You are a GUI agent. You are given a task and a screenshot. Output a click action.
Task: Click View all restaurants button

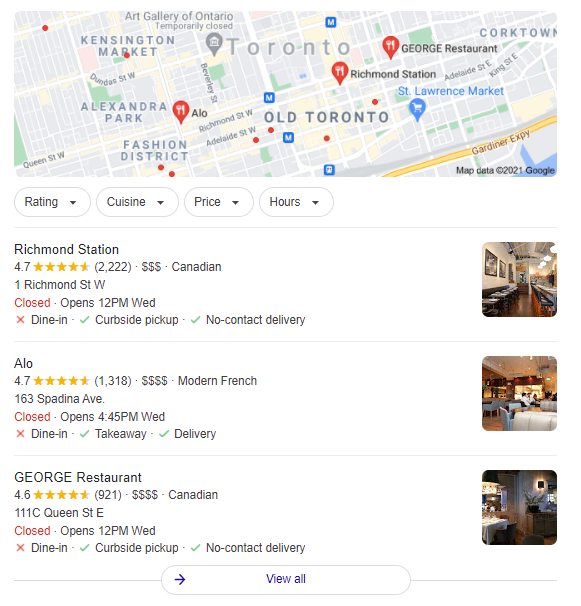pos(286,579)
